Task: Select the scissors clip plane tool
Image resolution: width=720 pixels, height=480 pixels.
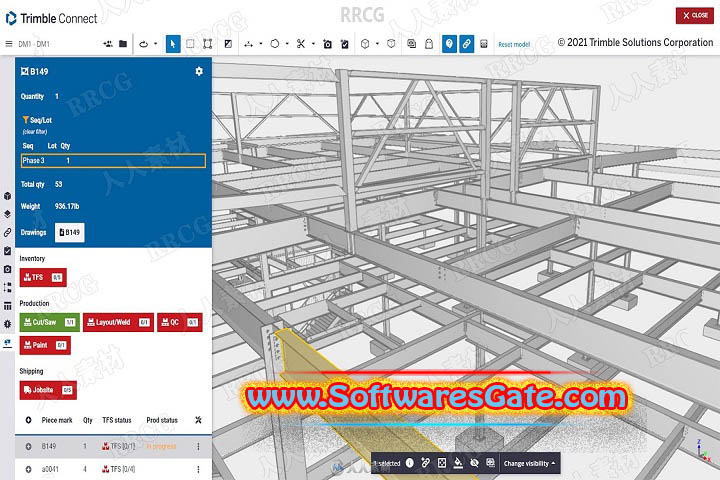Action: 301,44
